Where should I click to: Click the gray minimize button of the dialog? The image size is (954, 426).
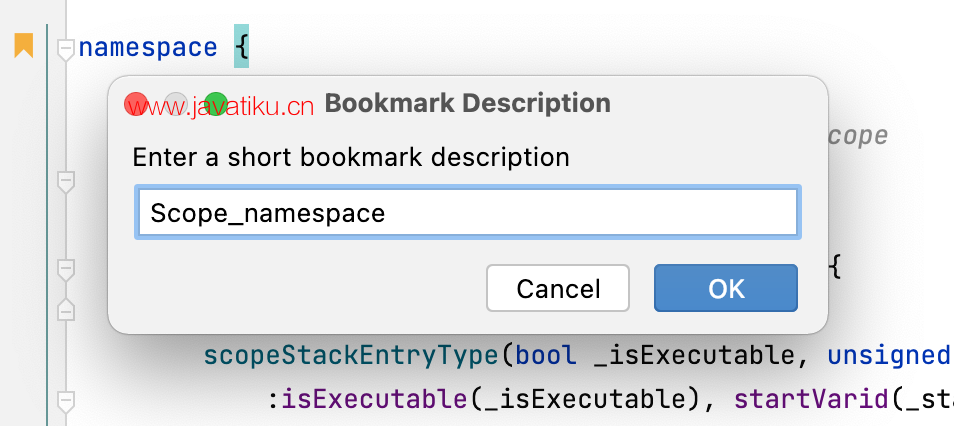tap(176, 104)
